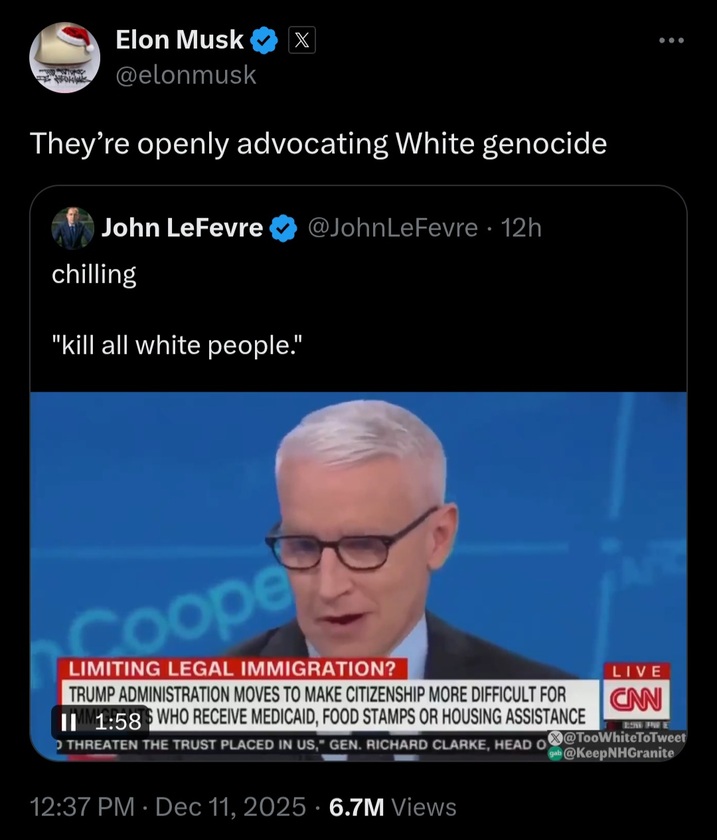717x840 pixels.
Task: Click the CNN logo in the video
Action: point(637,700)
